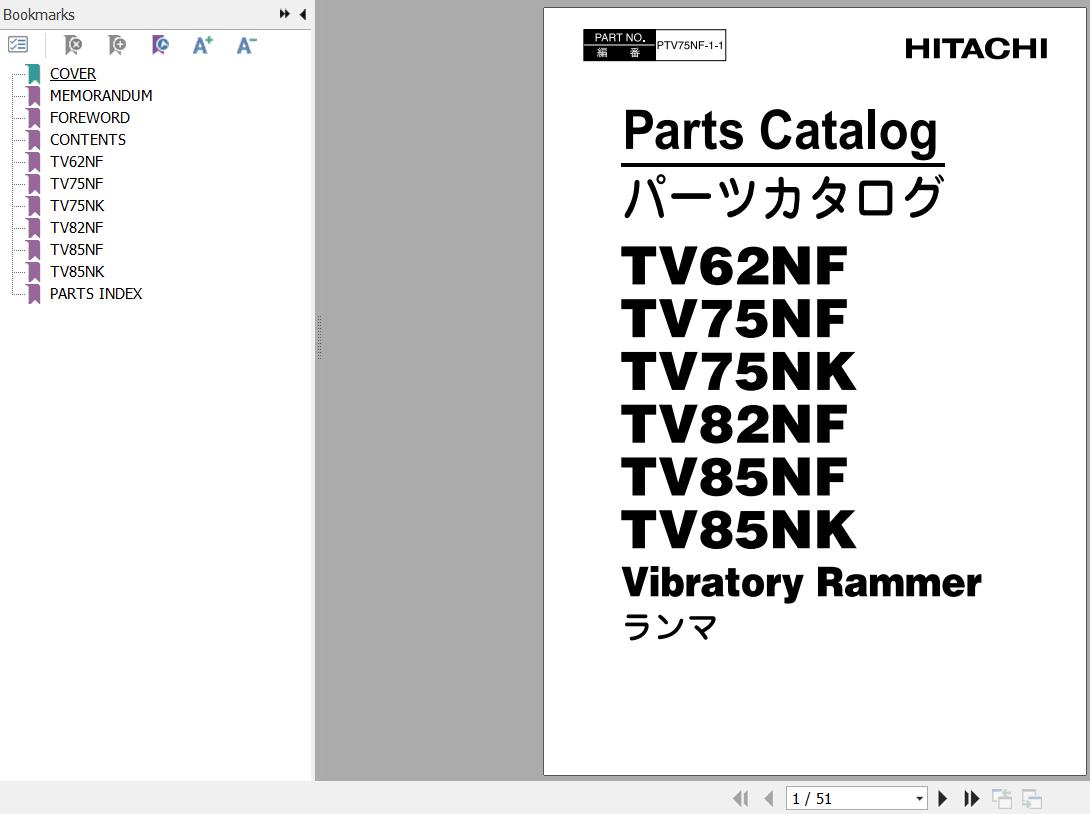
Task: Go to the first page
Action: (x=741, y=799)
